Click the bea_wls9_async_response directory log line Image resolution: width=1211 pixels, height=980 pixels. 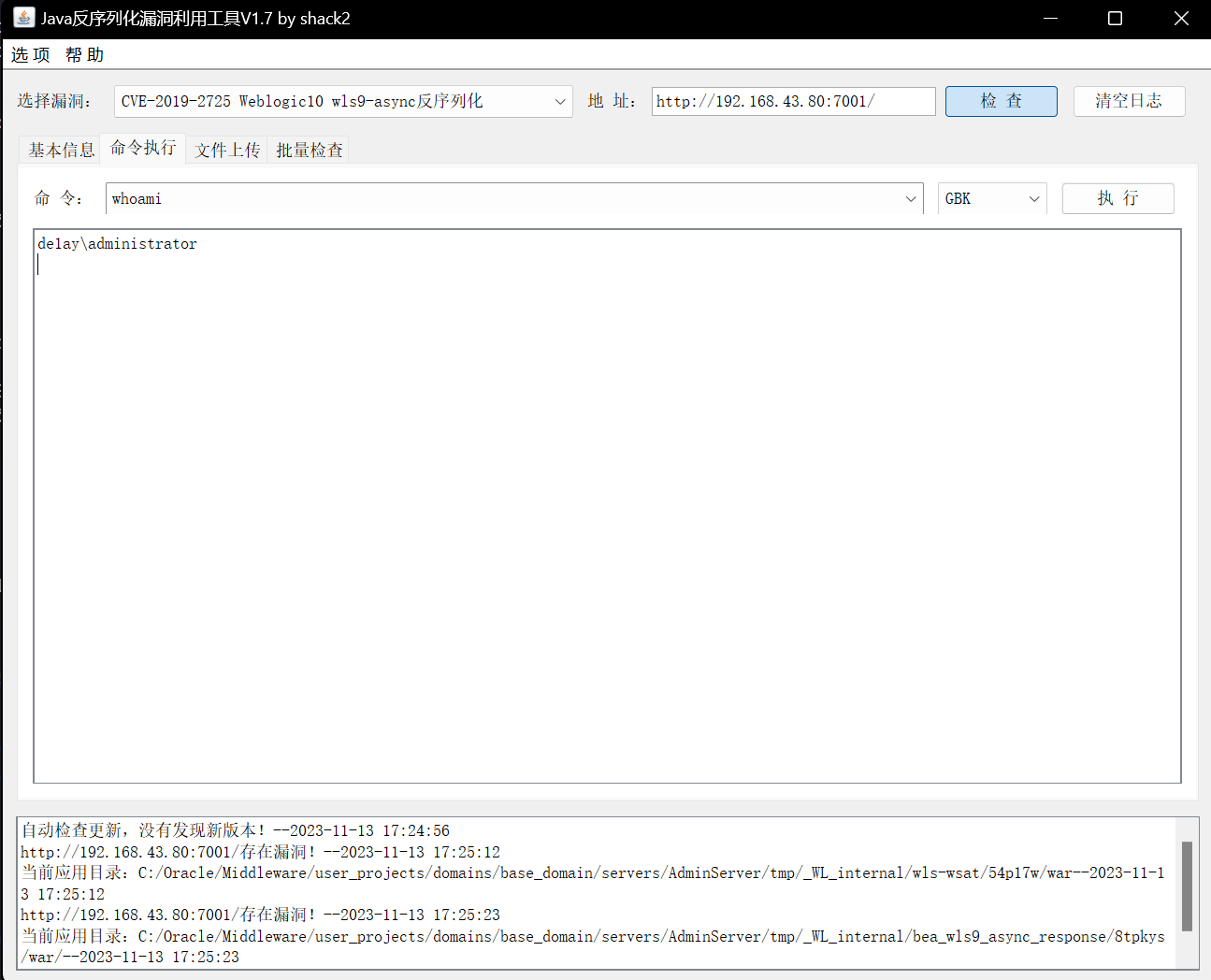(x=593, y=946)
